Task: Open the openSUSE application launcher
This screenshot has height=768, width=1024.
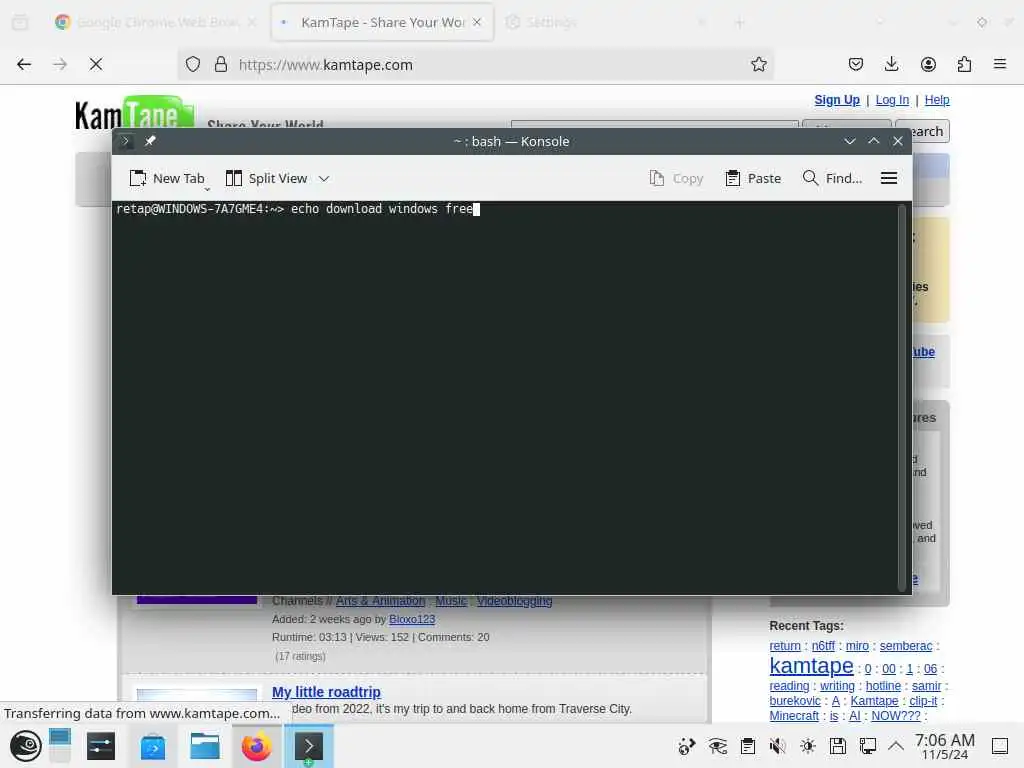Action: click(x=25, y=746)
